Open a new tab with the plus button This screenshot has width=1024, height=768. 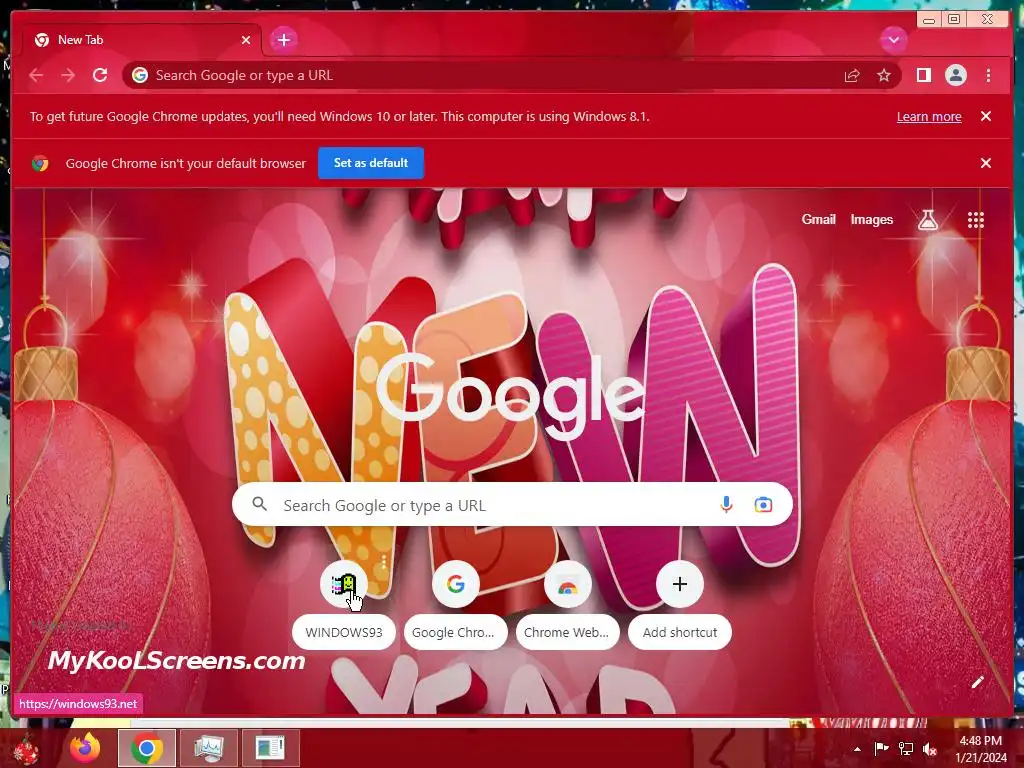(x=283, y=40)
